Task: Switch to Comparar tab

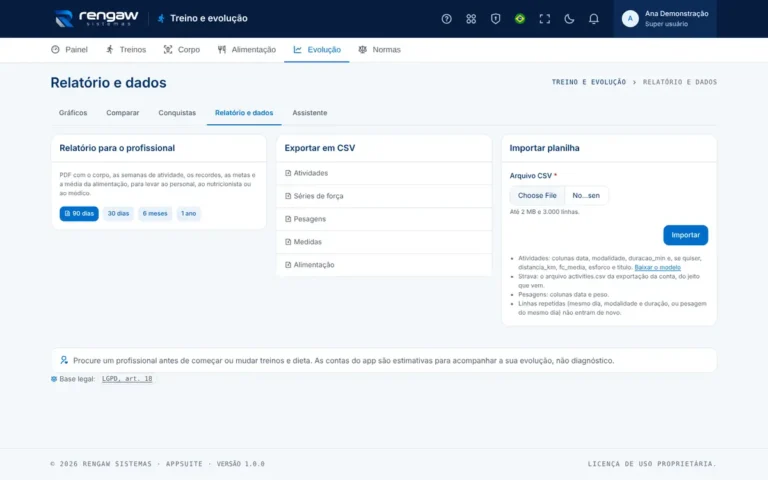Action: point(122,113)
